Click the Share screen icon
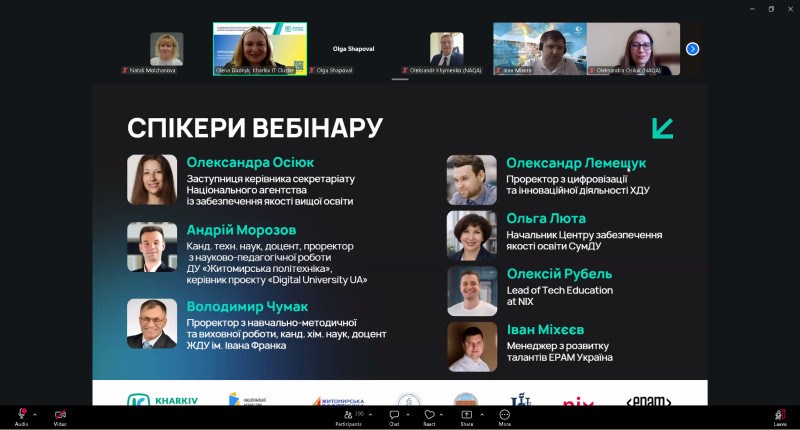 [x=466, y=417]
